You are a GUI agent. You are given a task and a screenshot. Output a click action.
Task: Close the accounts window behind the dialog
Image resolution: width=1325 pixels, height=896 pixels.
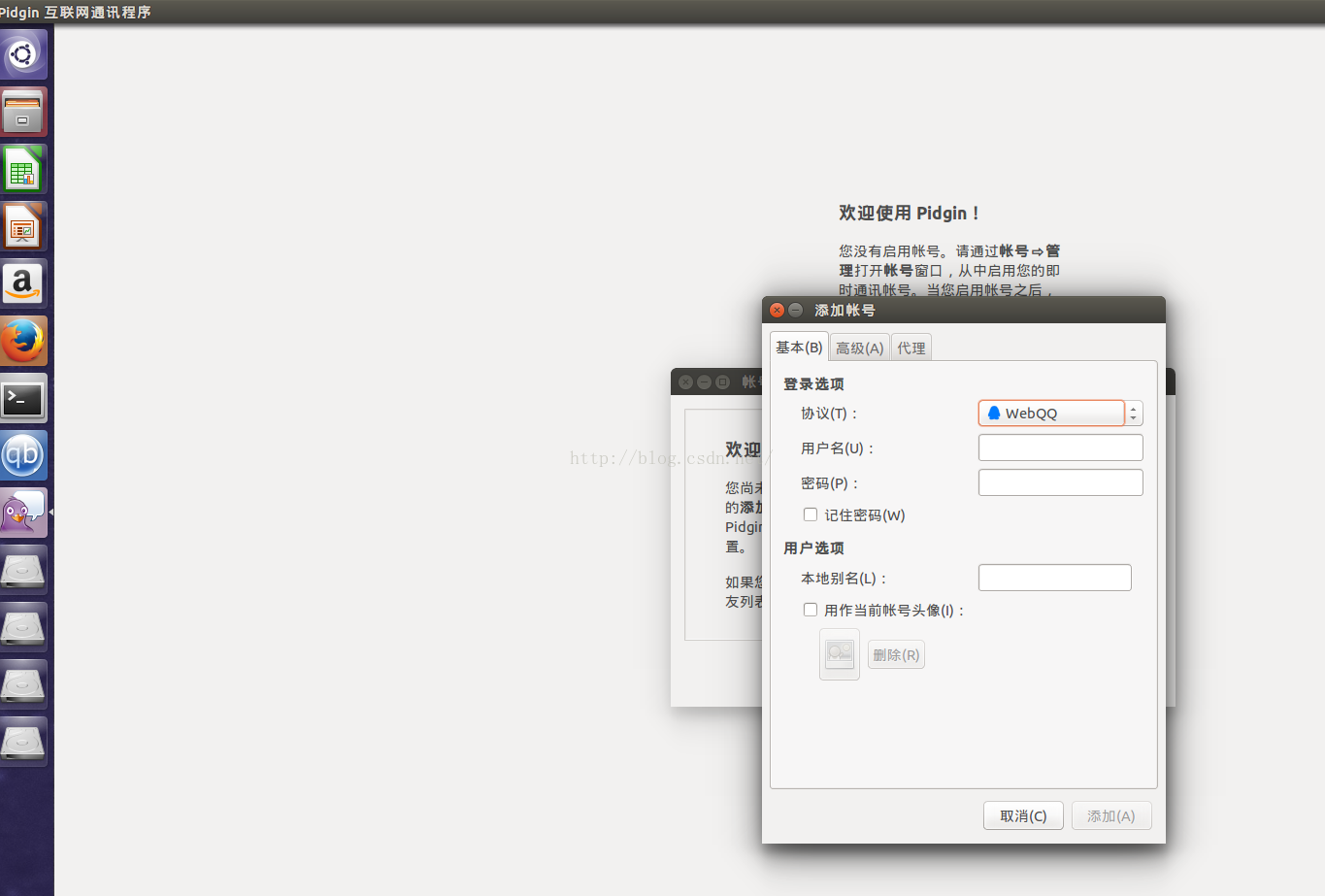(686, 382)
